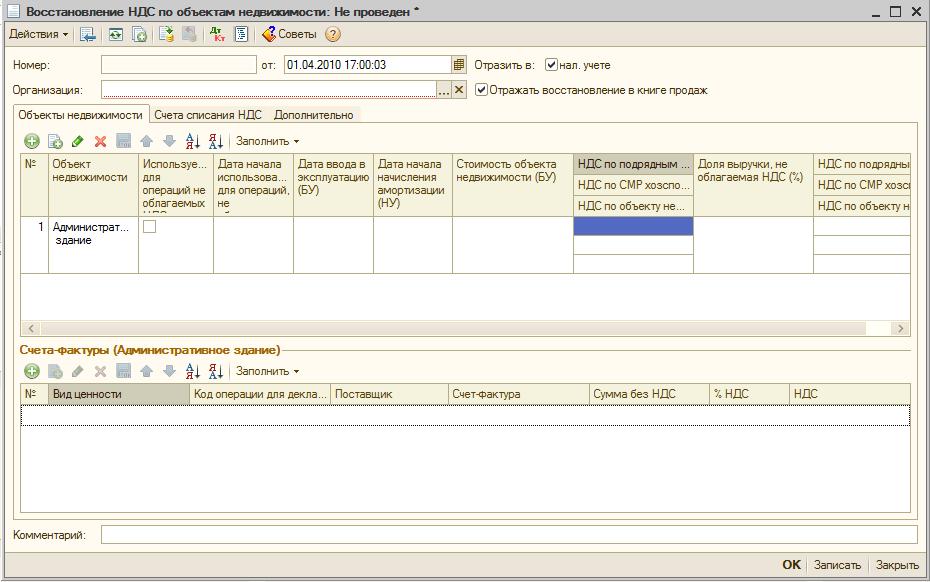Click the pencil edit row icon

coord(78,141)
